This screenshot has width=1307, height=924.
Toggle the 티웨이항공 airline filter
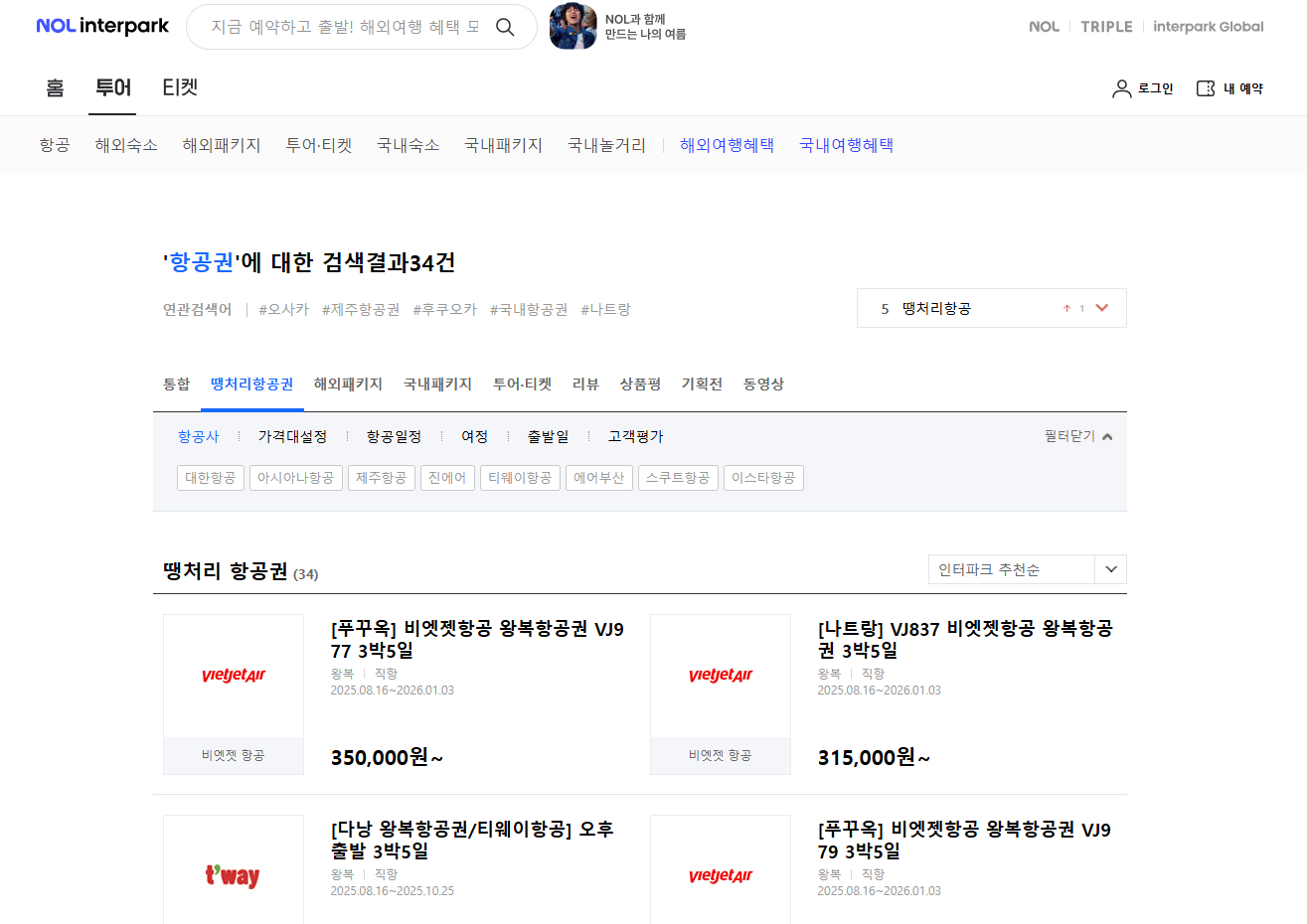click(x=520, y=478)
